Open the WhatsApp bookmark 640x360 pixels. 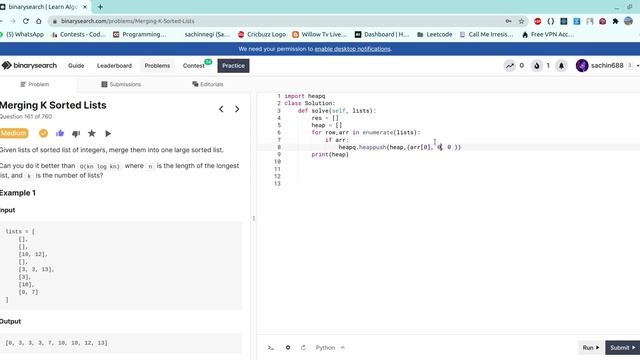22,35
